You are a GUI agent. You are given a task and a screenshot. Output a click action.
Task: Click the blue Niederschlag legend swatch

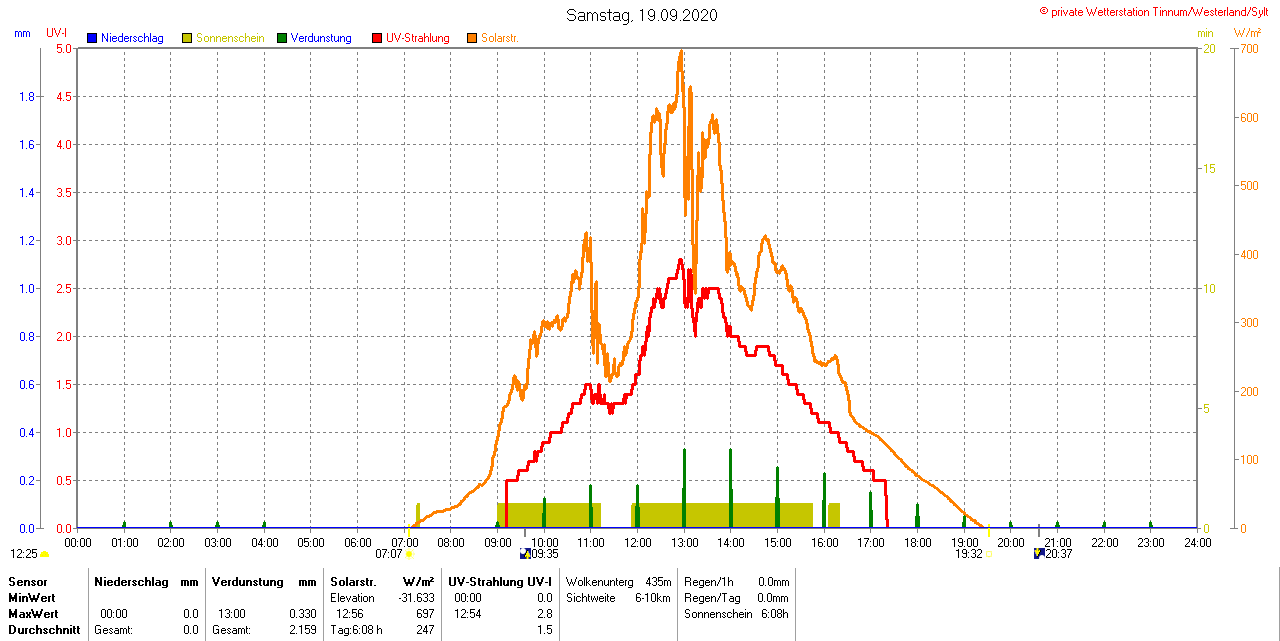point(92,38)
